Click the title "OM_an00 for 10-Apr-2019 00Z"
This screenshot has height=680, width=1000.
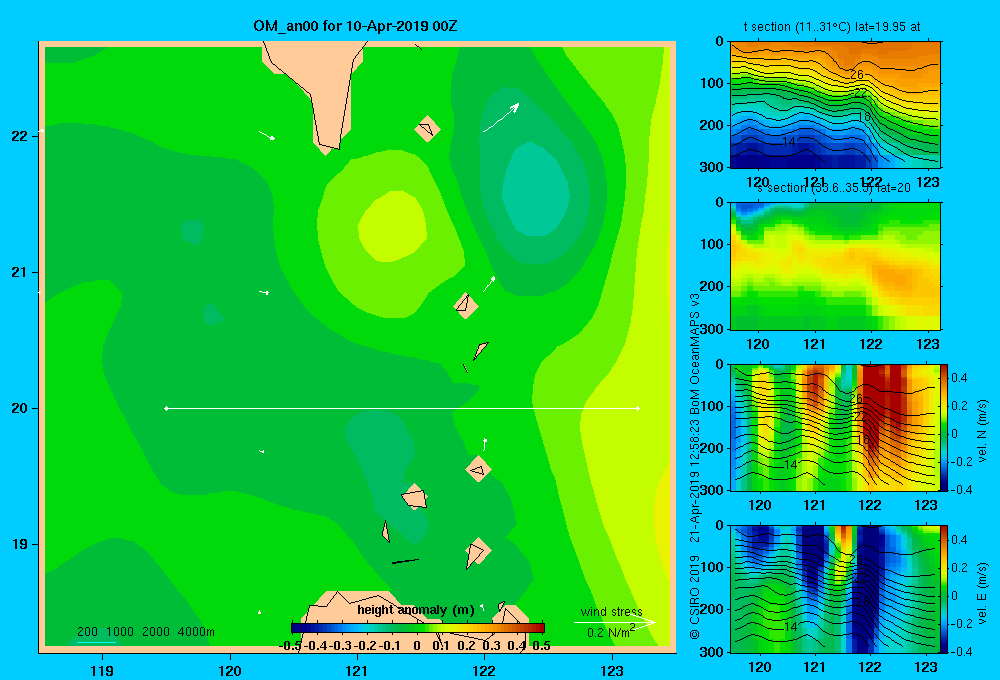point(355,26)
